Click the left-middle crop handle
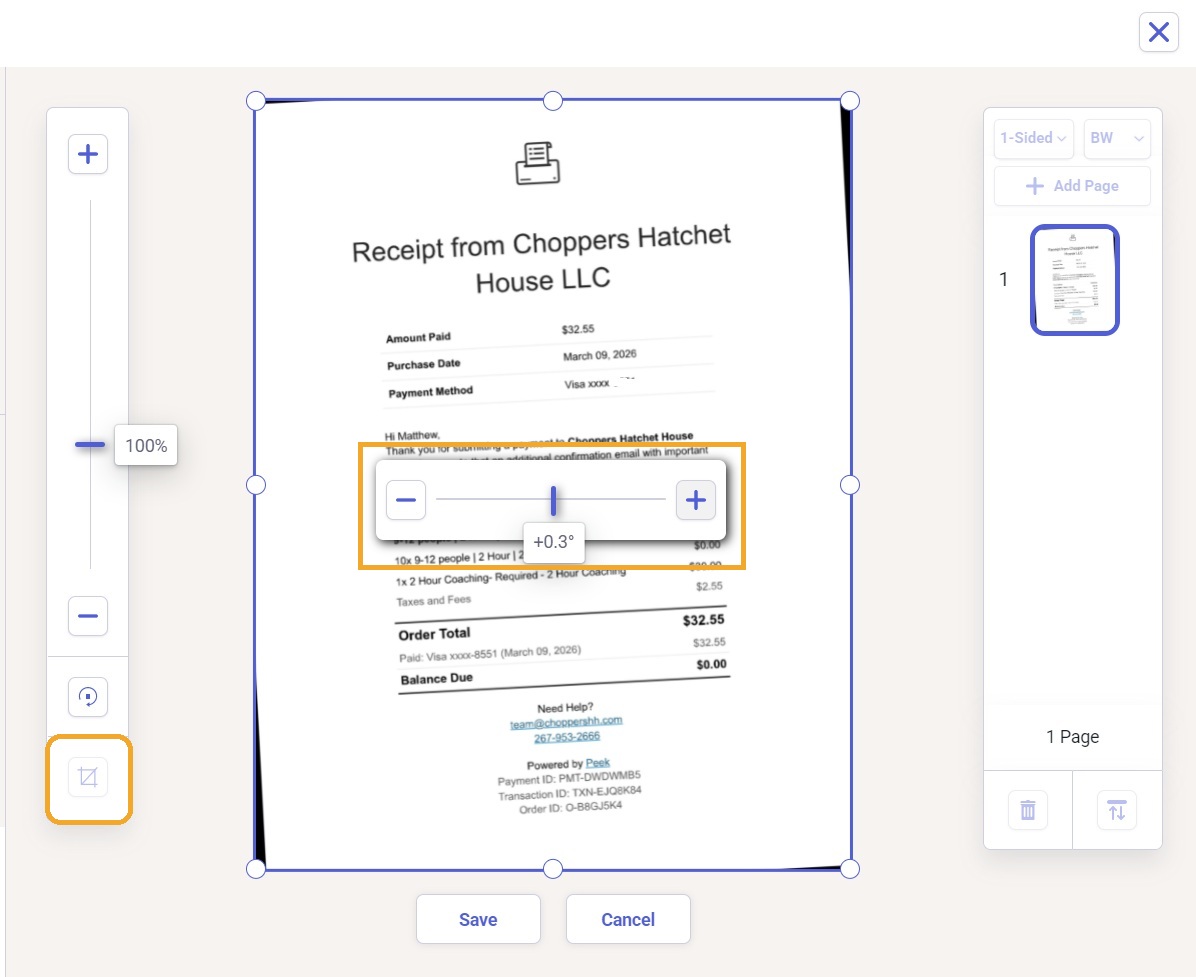 (x=256, y=485)
